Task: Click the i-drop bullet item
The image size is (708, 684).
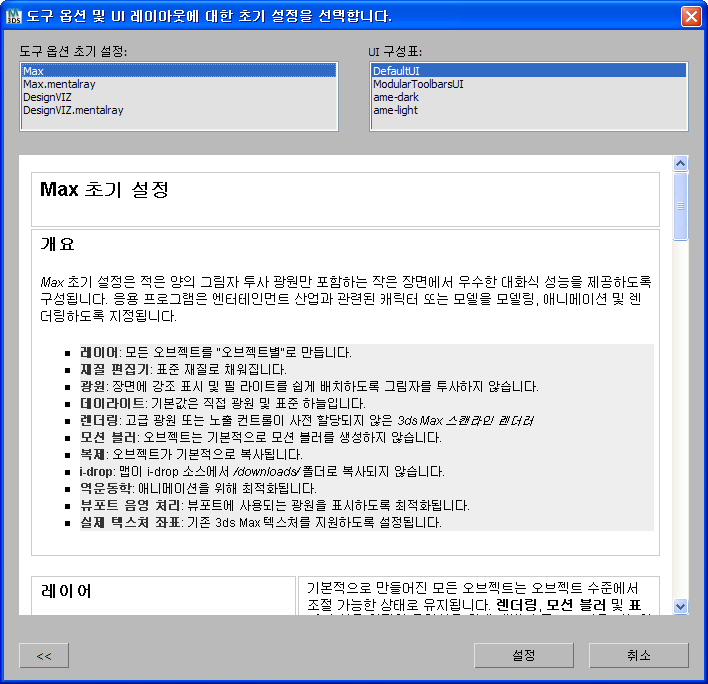Action: 262,471
